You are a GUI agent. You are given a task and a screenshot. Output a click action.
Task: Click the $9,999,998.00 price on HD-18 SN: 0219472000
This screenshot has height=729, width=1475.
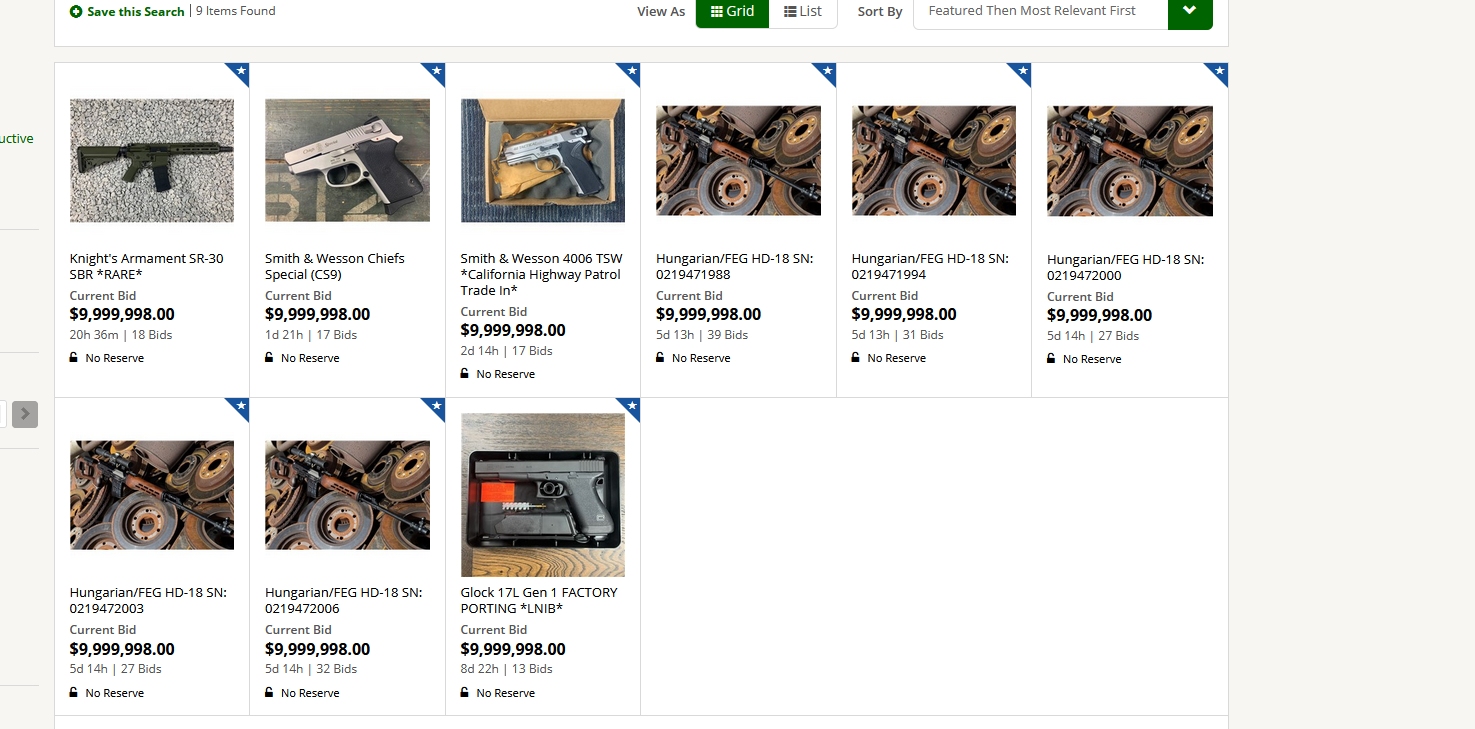(1100, 315)
